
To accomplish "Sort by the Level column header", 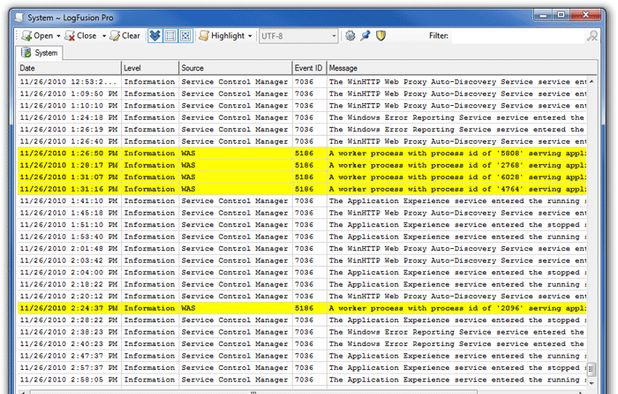I will (150, 68).
